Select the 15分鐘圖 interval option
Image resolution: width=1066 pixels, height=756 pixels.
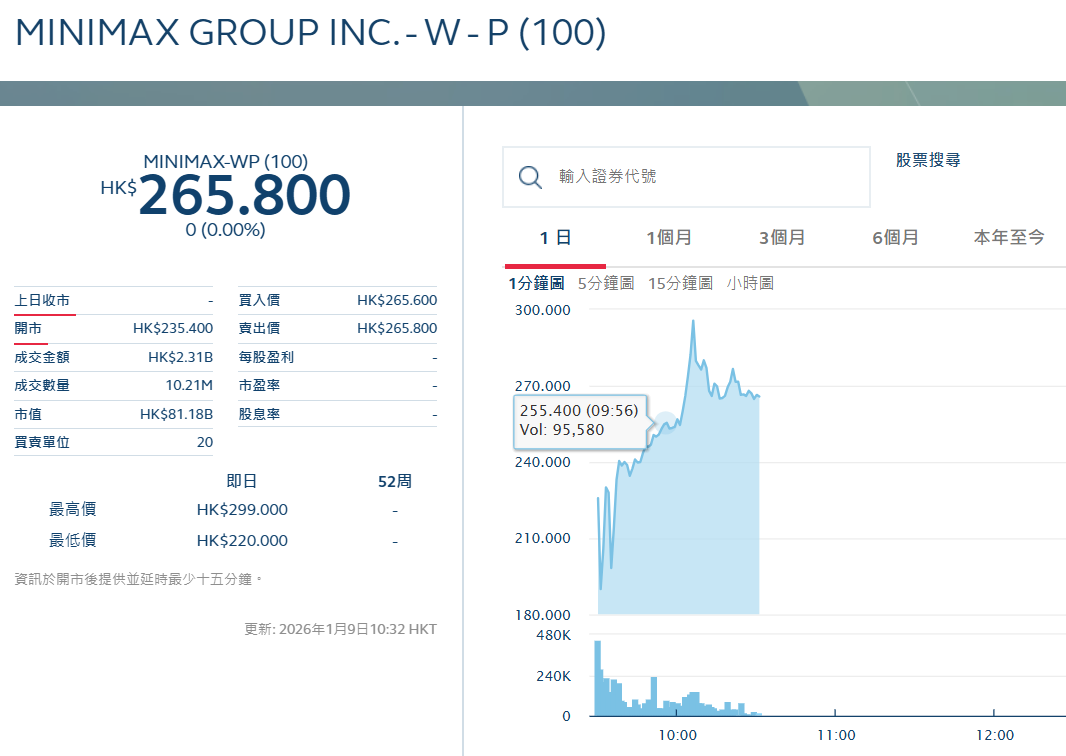click(680, 284)
